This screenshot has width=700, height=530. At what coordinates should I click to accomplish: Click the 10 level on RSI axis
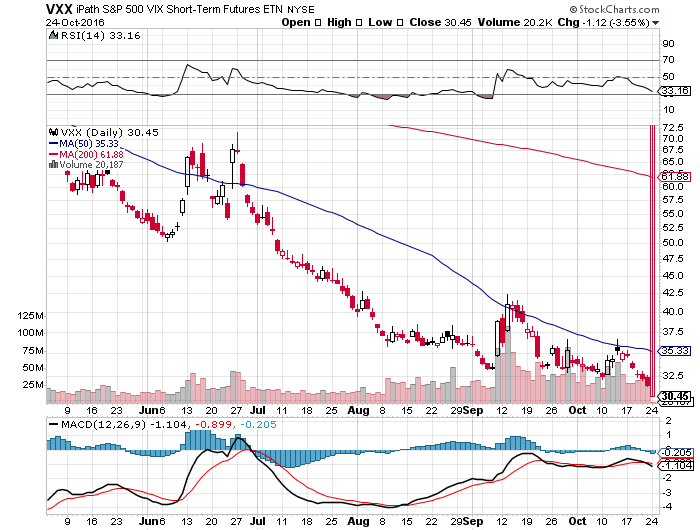pyautogui.click(x=668, y=110)
